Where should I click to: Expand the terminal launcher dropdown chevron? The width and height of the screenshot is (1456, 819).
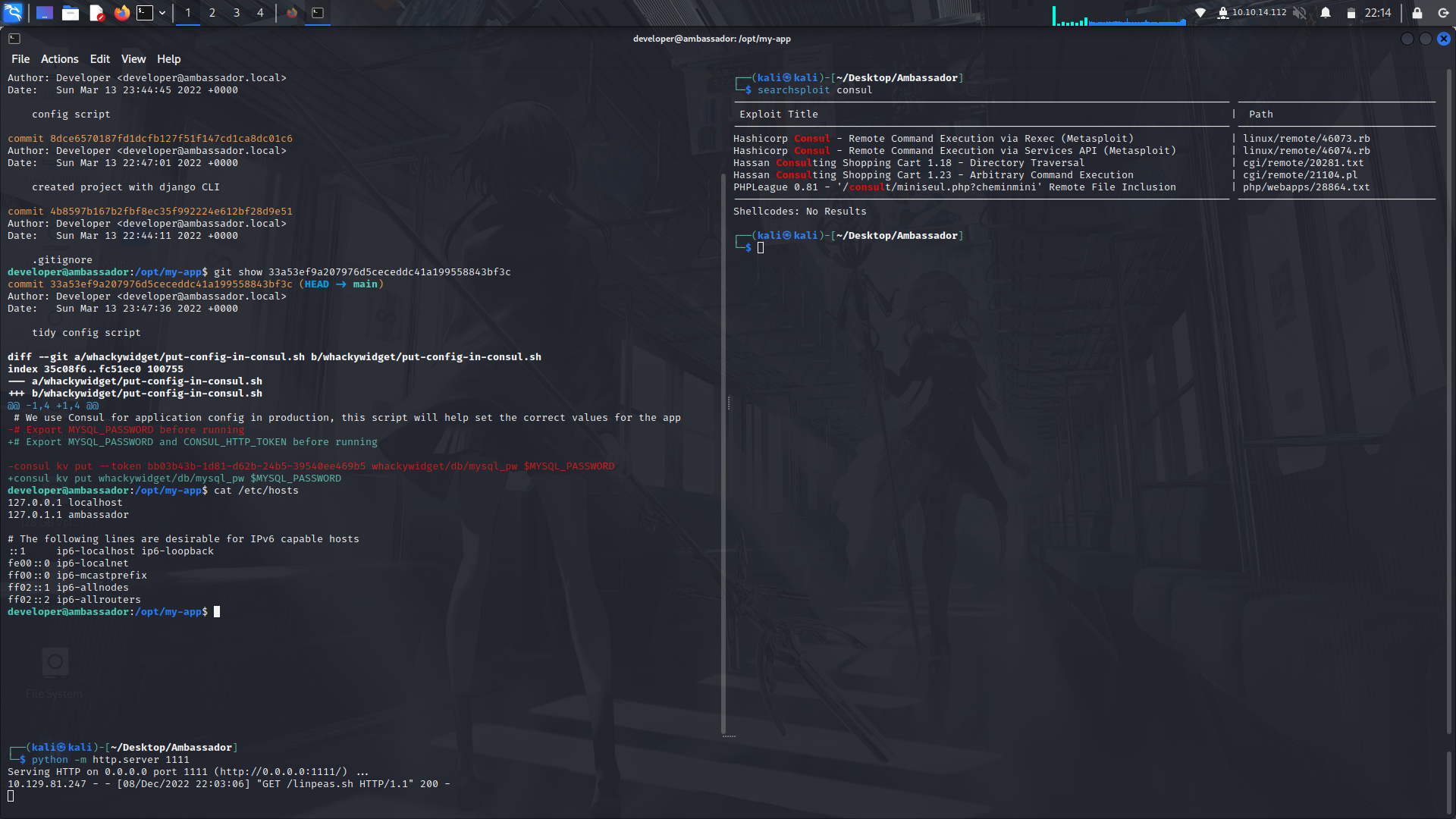click(x=162, y=13)
